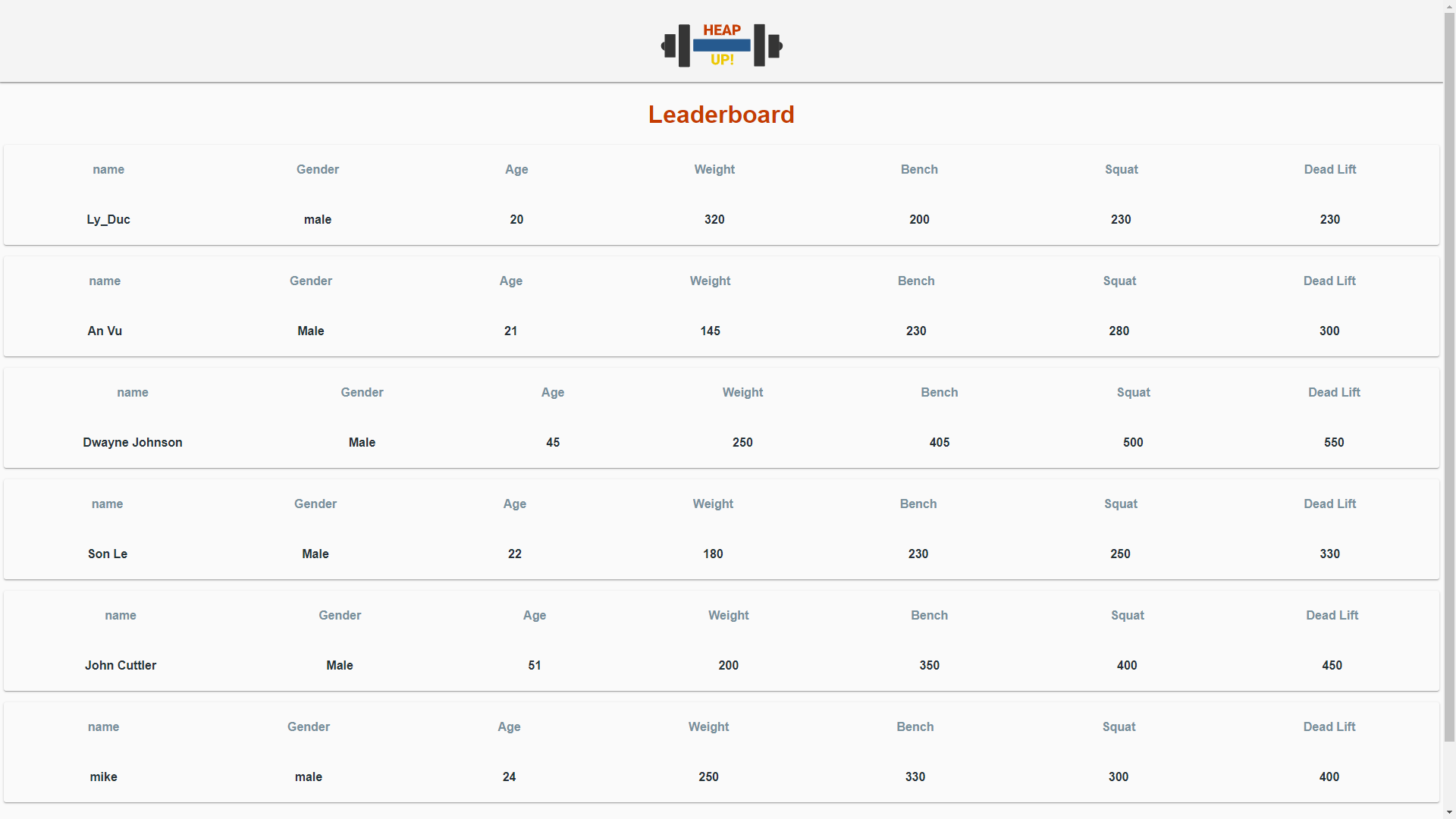Click the Heap Up dumbbell logo
This screenshot has height=819, width=1456.
(721, 45)
